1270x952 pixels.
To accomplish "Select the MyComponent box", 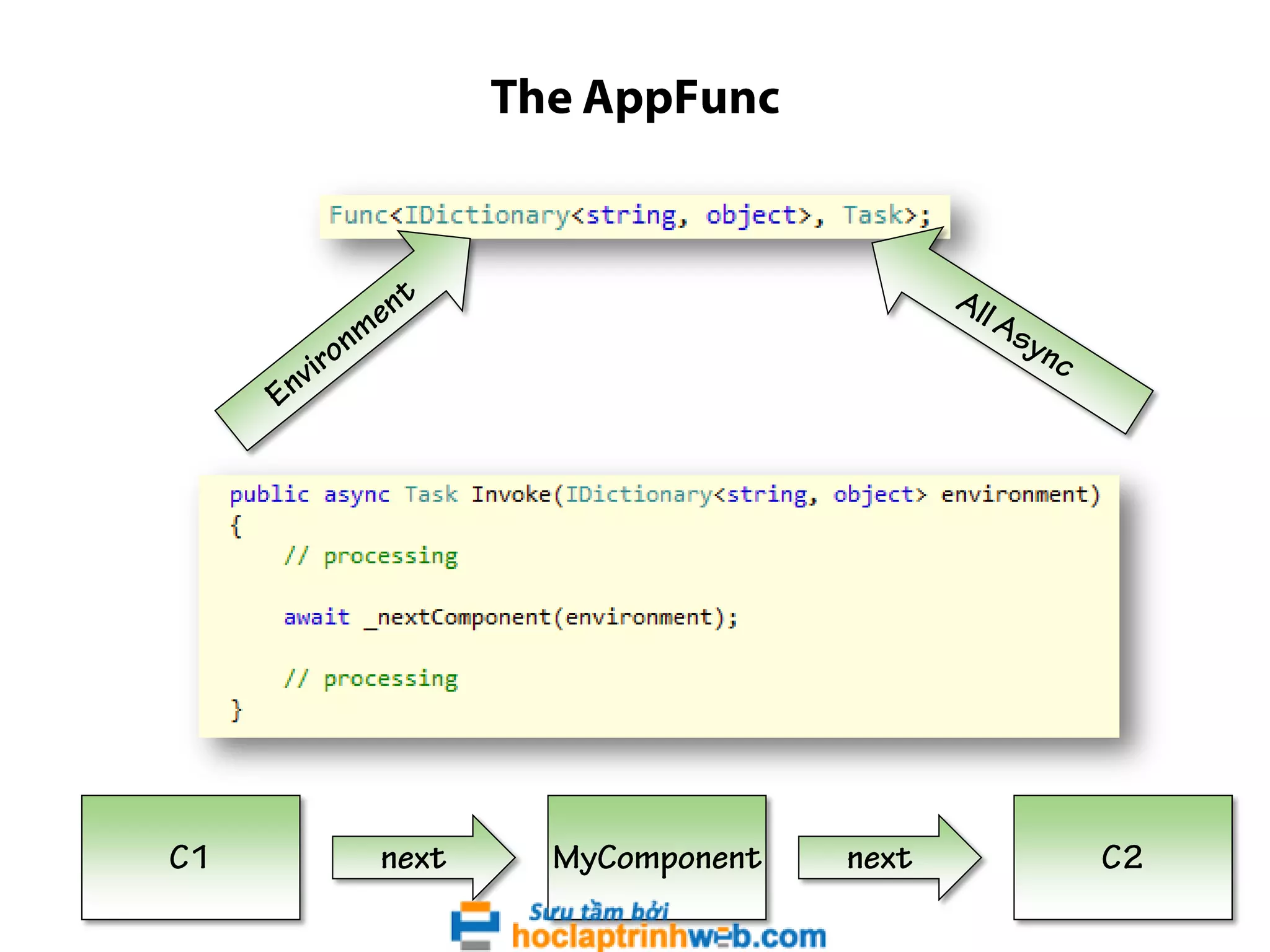I will (x=656, y=857).
